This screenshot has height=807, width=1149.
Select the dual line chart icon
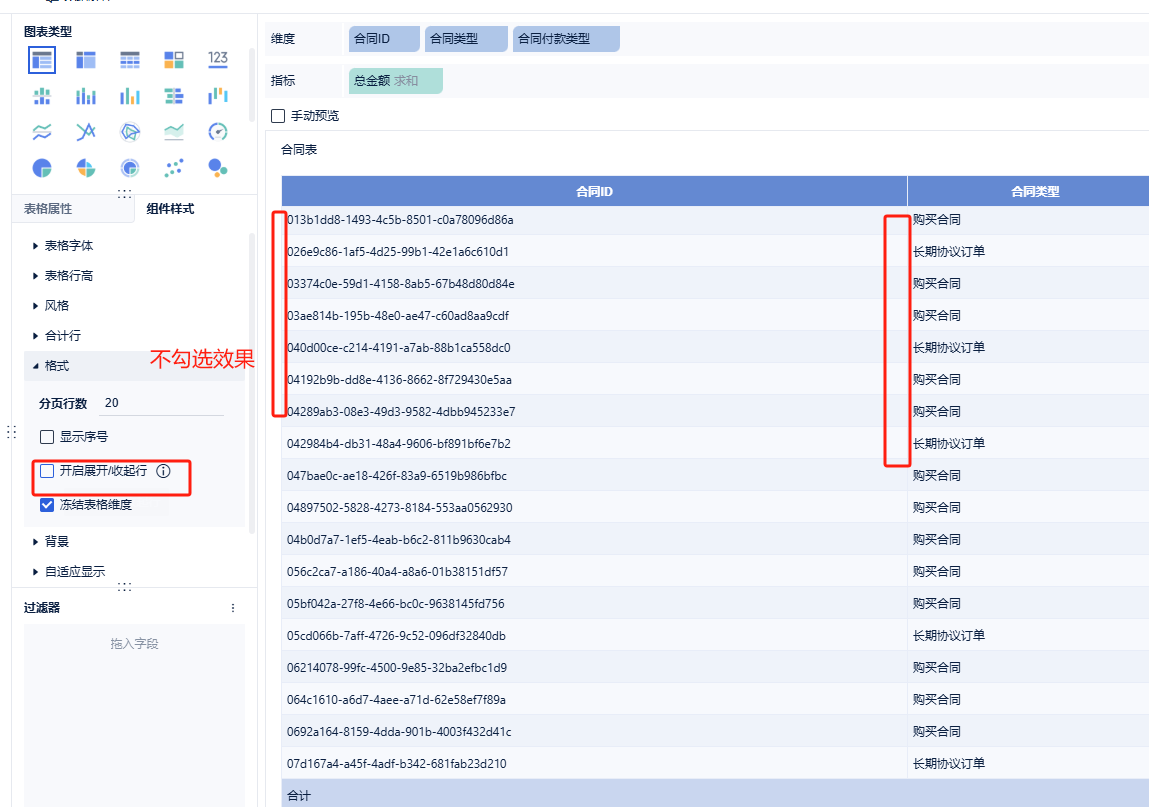(42, 132)
